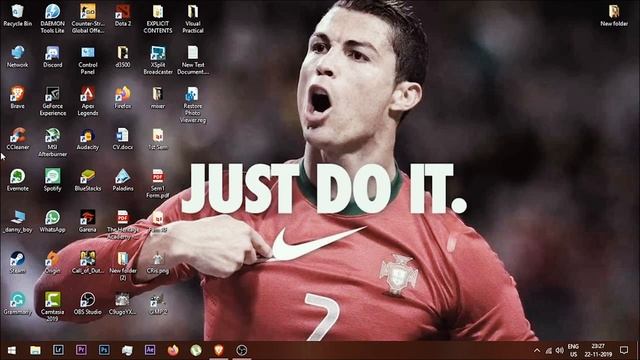The image size is (640, 360).
Task: Launch After Effects from the taskbar
Action: tap(150, 351)
